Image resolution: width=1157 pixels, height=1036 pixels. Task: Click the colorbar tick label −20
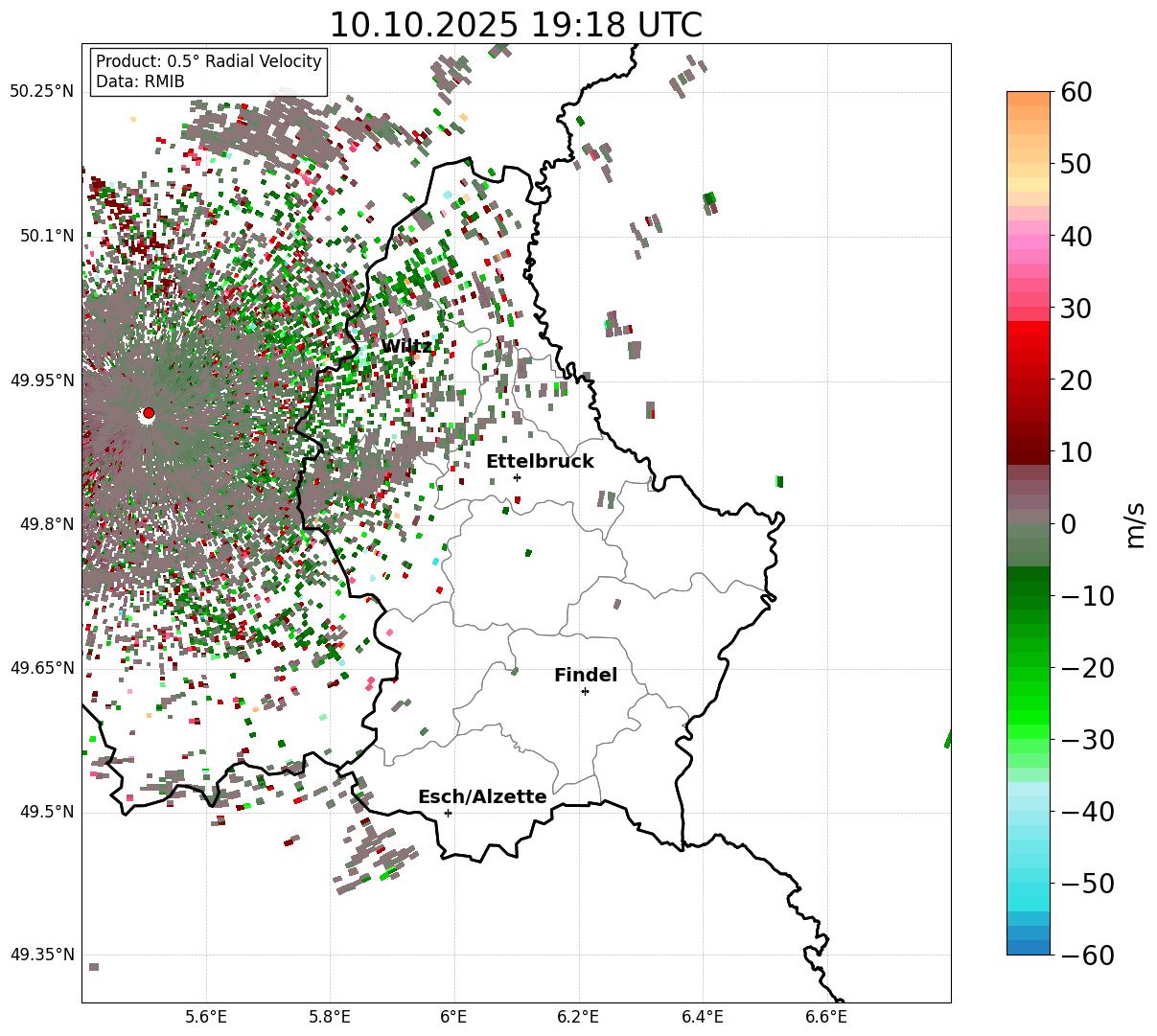tap(1087, 668)
